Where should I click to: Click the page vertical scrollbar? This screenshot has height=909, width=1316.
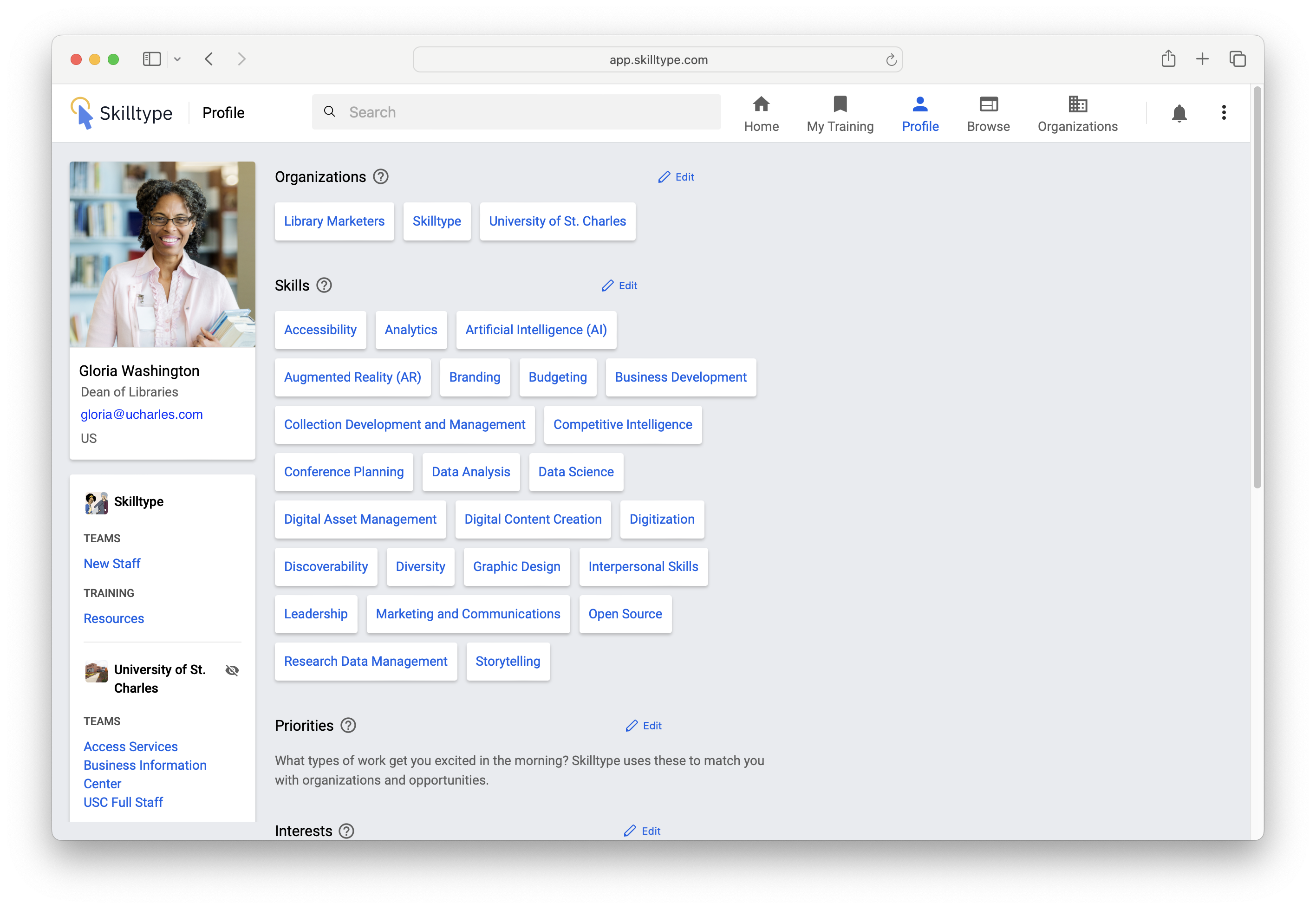tap(1257, 285)
